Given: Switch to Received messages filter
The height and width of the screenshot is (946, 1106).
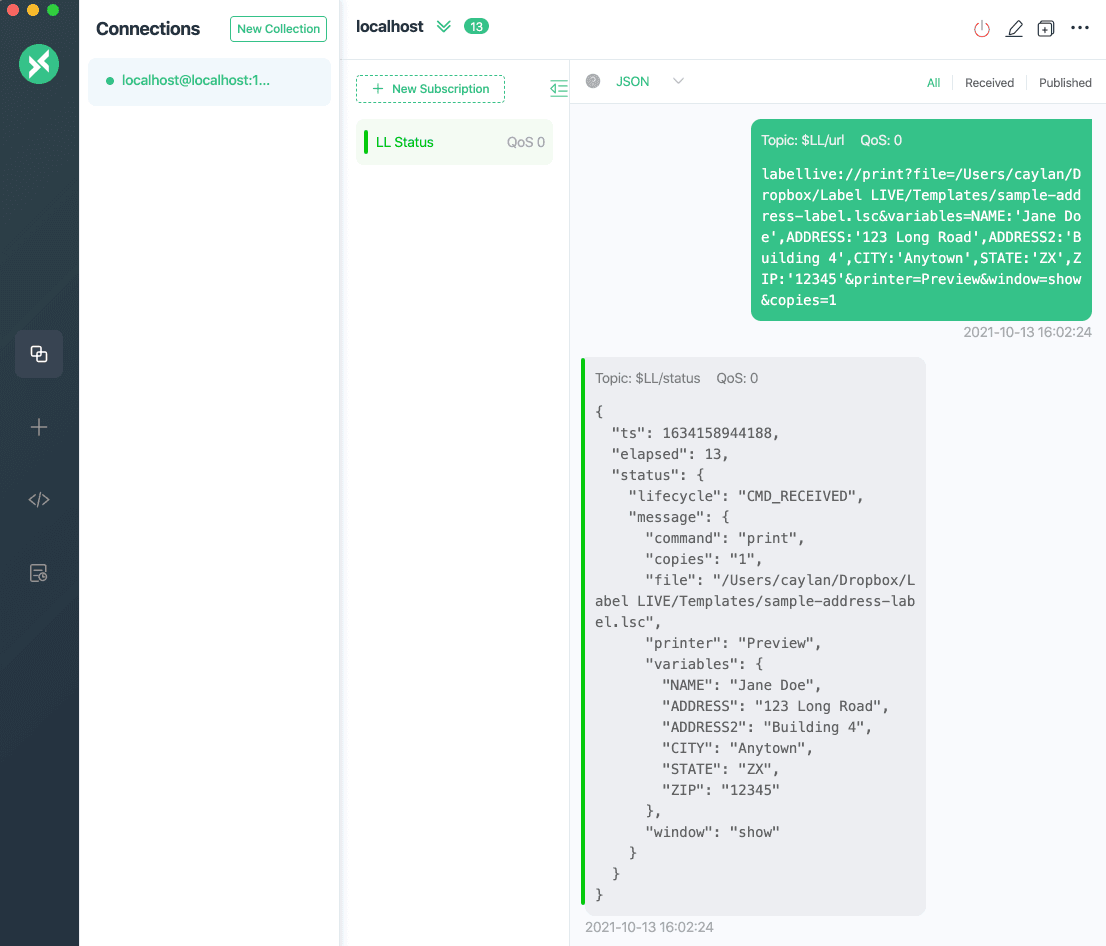Looking at the screenshot, I should point(989,83).
